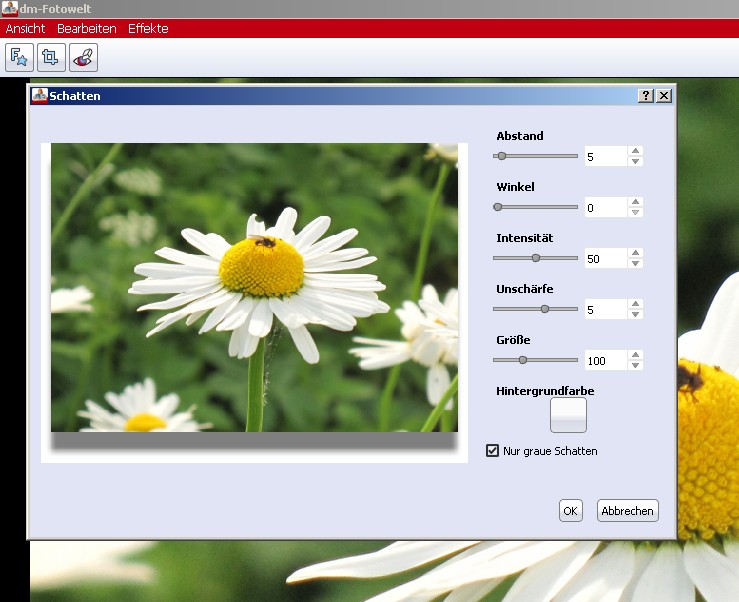Open the Effekte menu
This screenshot has height=602, width=739.
pos(148,29)
